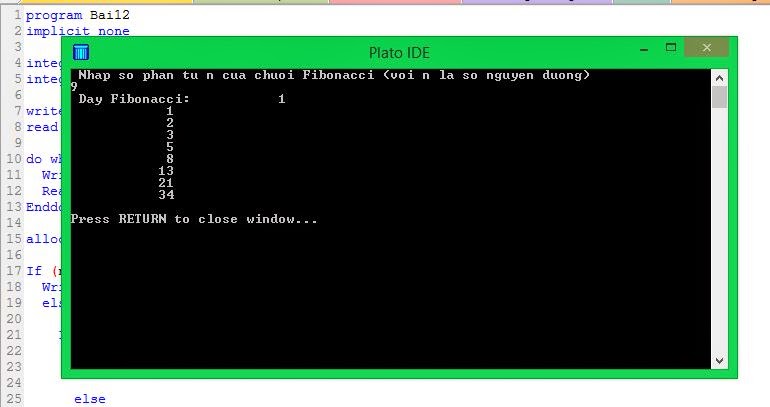Screen dimensions: 770x407
Task: Click the 'Day Fibonacci:' output line
Action: pos(182,99)
